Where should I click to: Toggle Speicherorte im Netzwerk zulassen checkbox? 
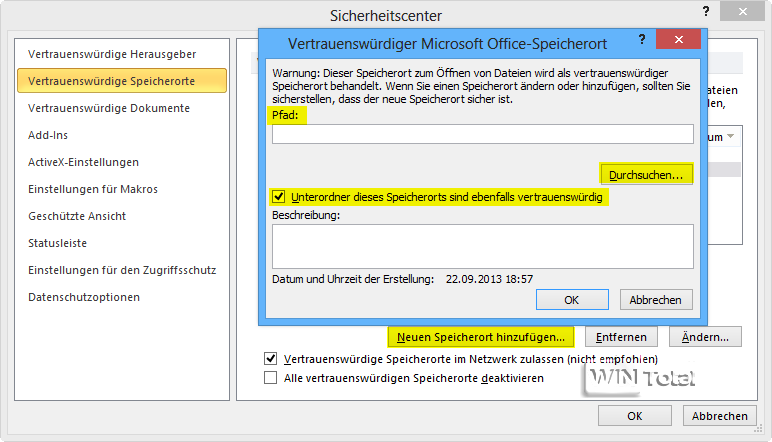pos(271,358)
